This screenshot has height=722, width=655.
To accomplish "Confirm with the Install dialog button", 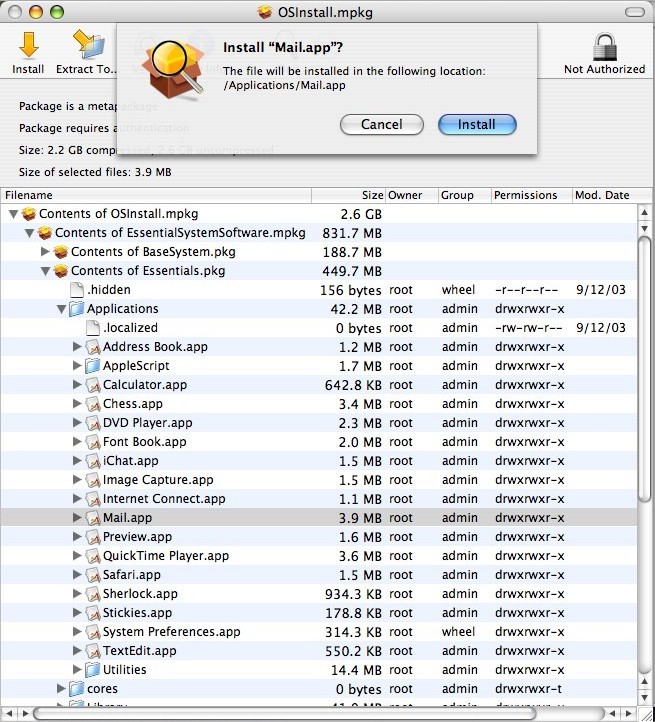I will [477, 125].
